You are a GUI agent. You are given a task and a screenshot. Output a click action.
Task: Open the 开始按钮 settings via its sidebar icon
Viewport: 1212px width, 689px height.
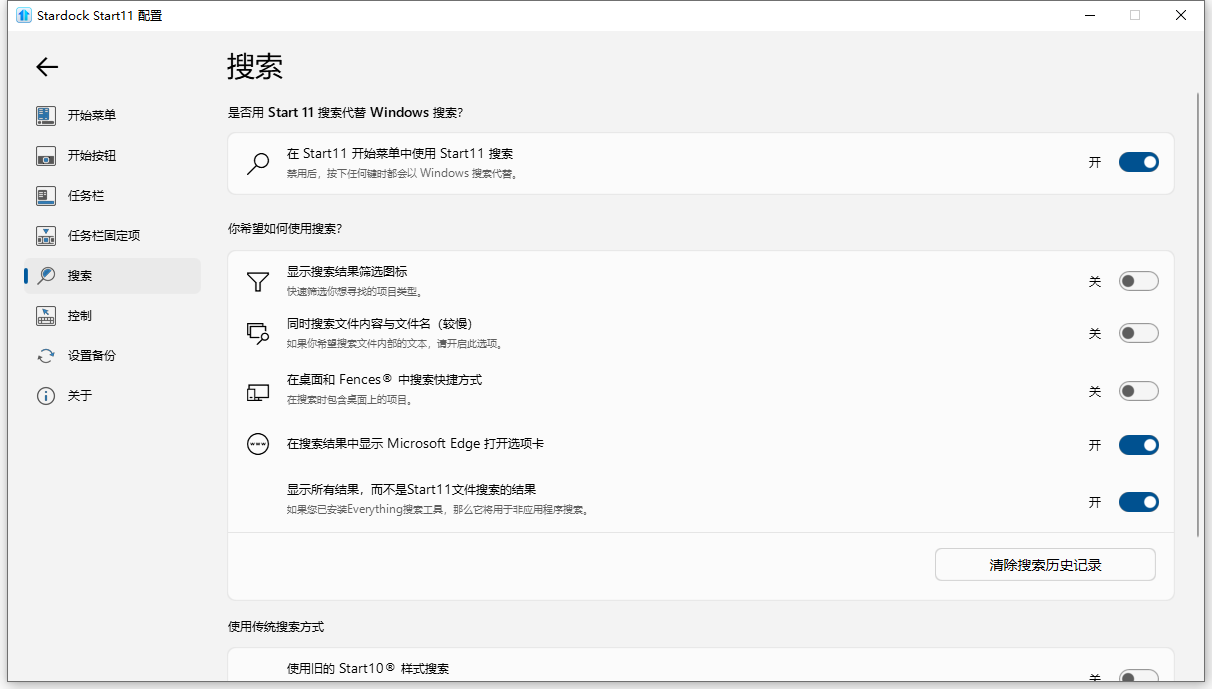coord(46,156)
